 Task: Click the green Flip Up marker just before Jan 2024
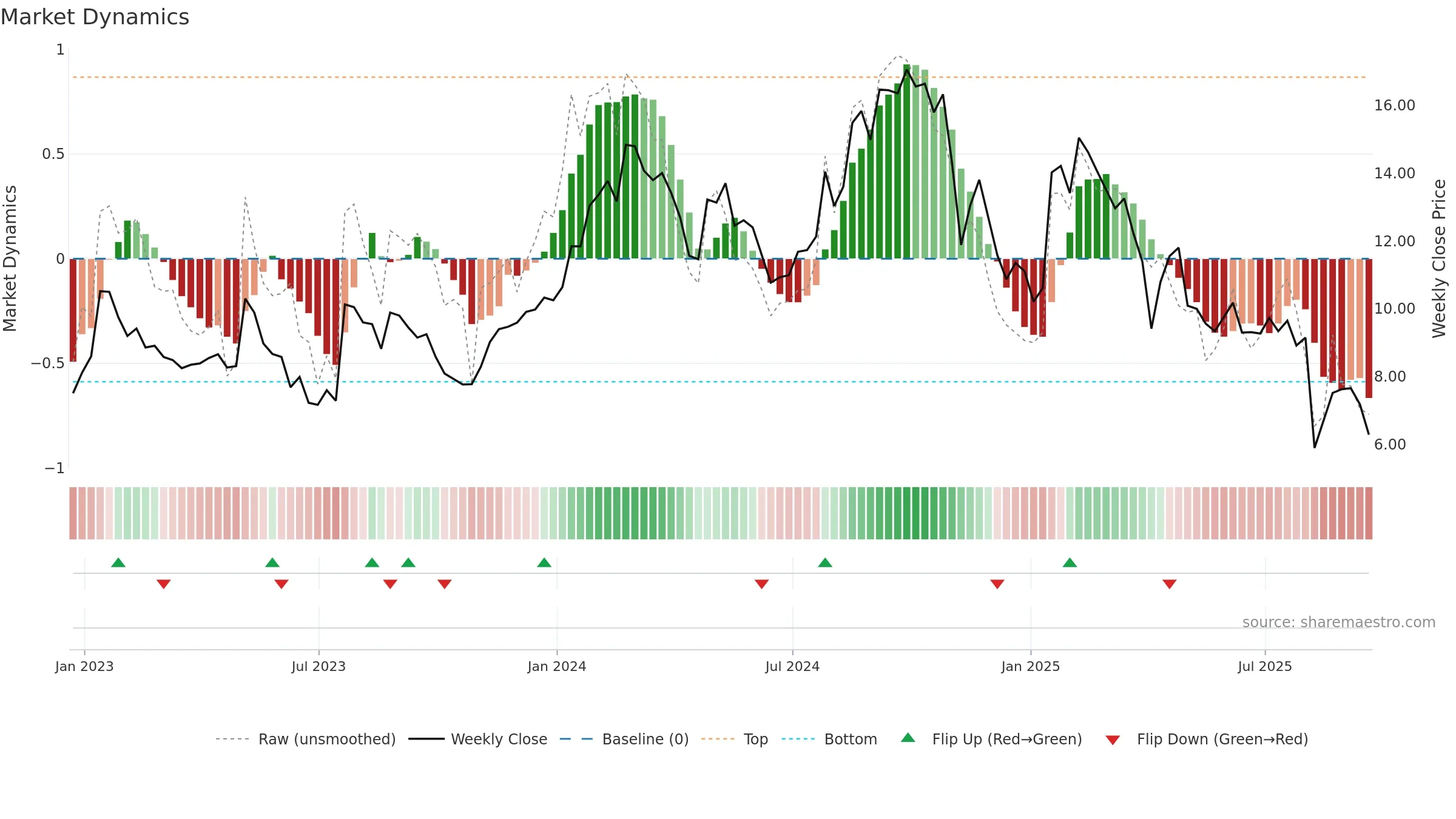pyautogui.click(x=544, y=562)
